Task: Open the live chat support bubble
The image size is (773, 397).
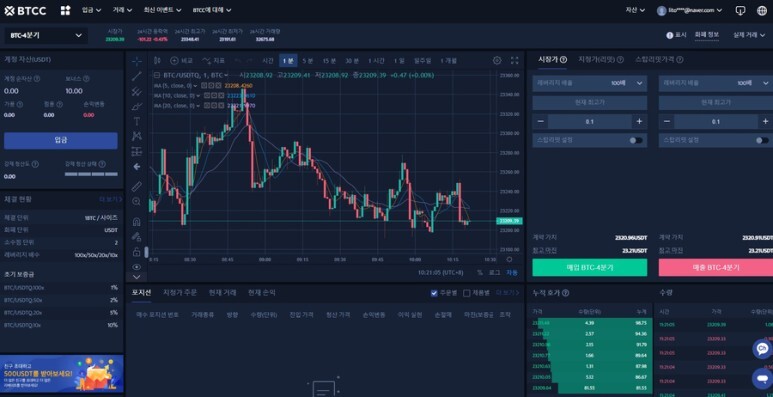Action: click(762, 349)
